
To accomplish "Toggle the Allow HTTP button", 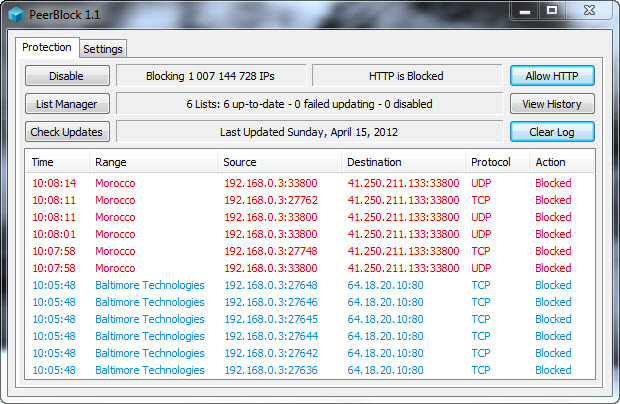I will point(552,76).
